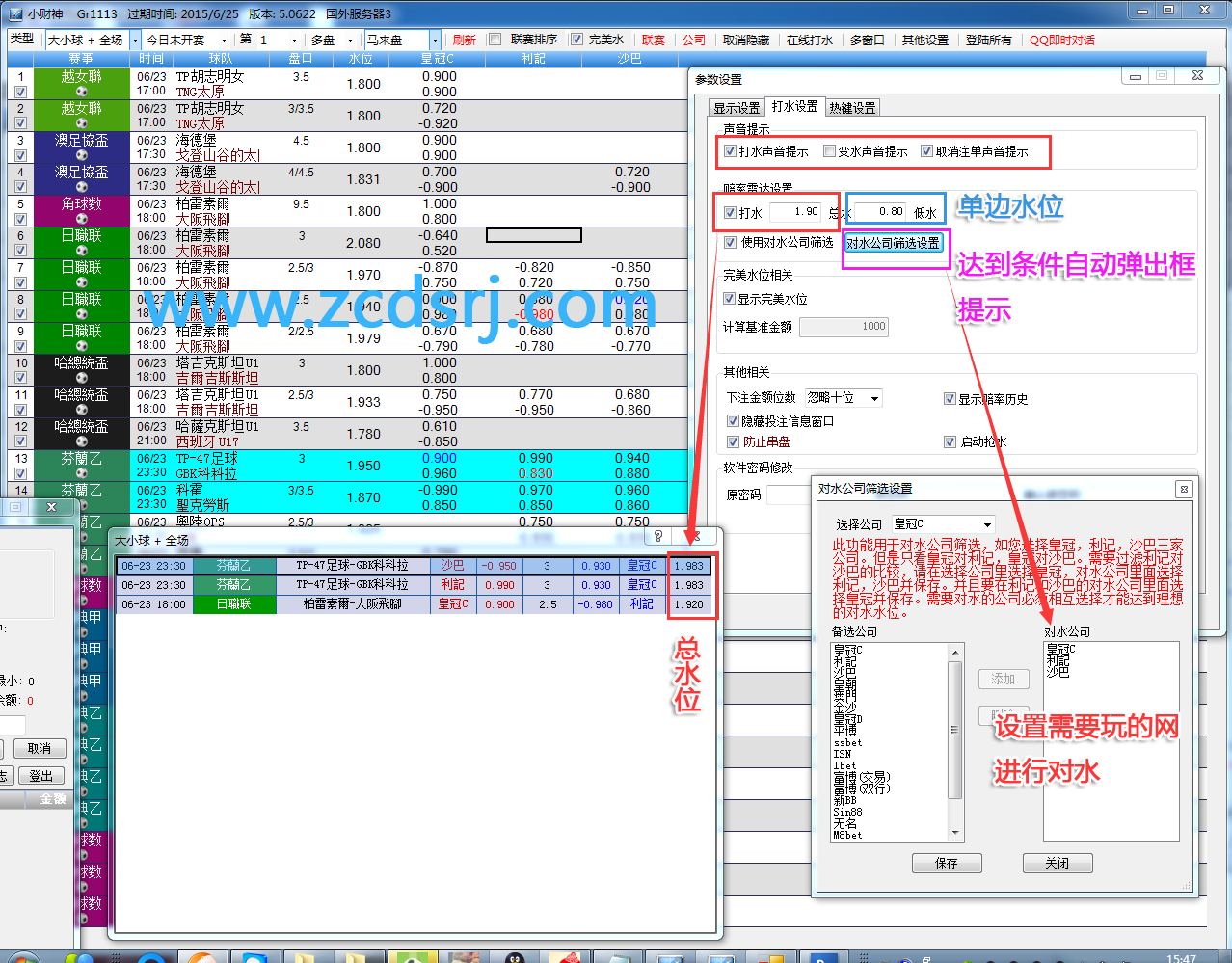
Task: Click the 小财神 app icon in title bar
Action: 14,13
